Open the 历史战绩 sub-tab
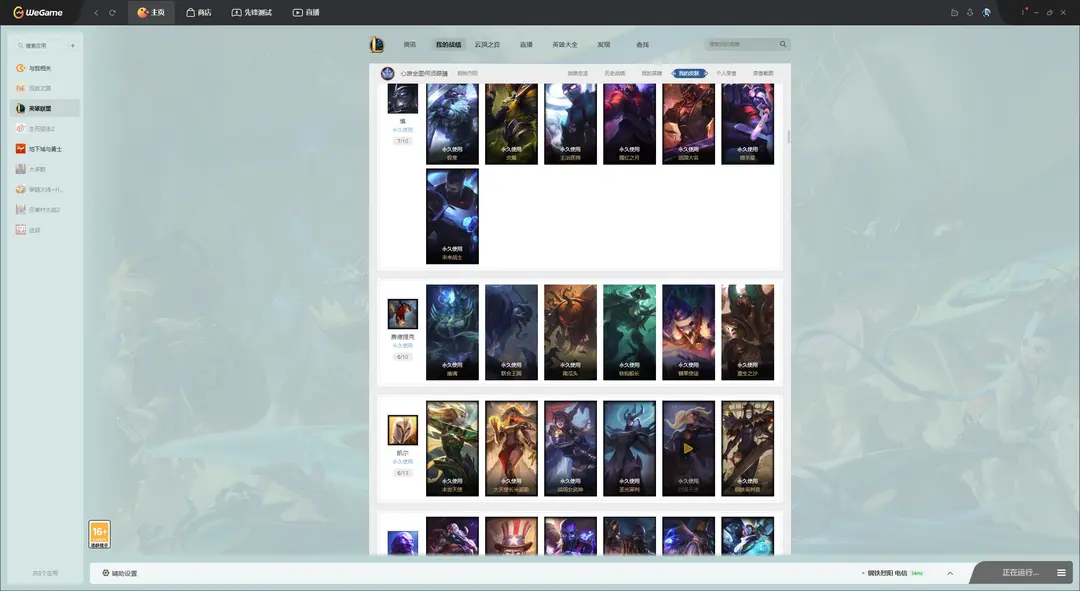 (614, 73)
